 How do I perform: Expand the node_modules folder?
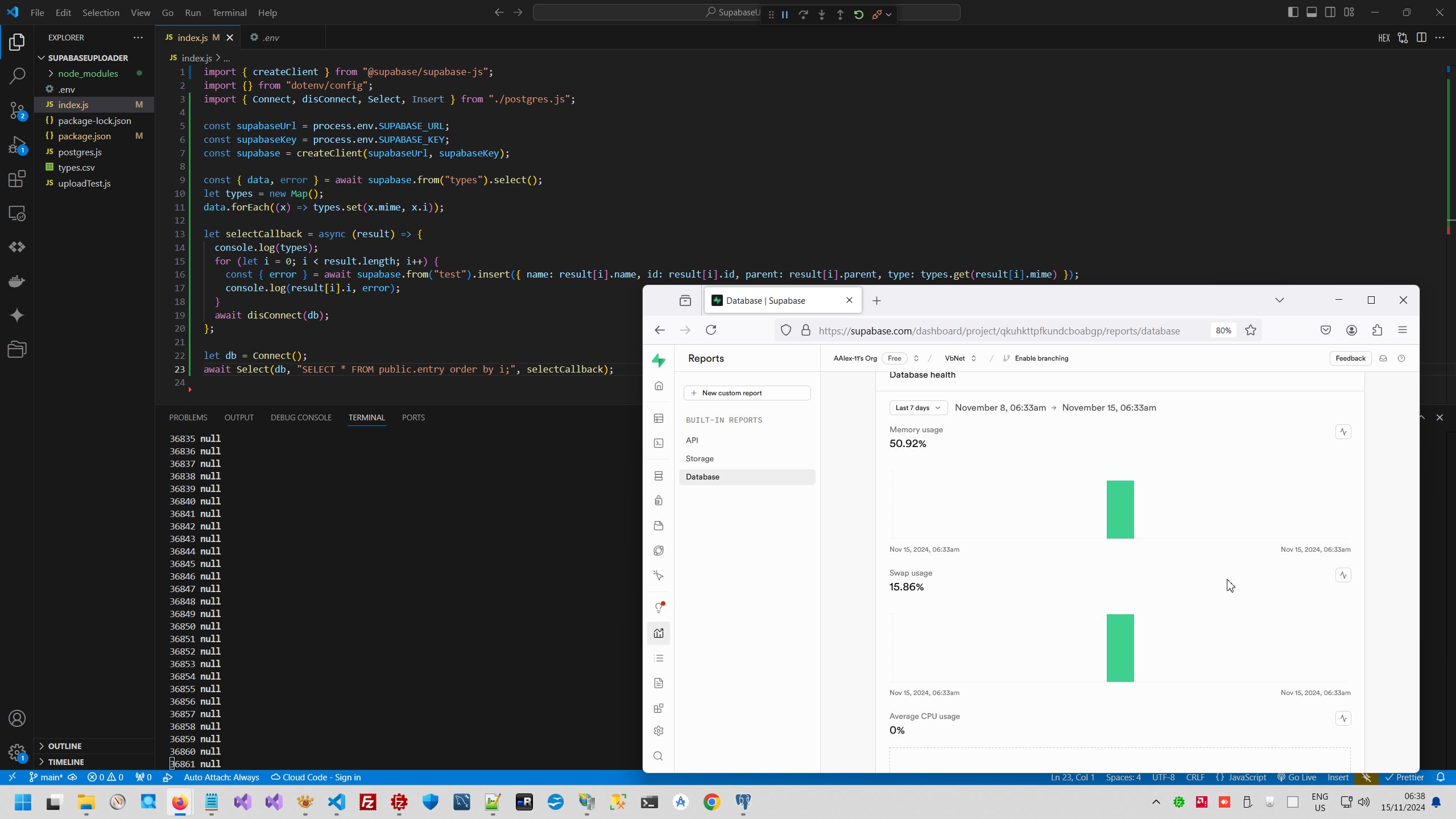click(88, 73)
